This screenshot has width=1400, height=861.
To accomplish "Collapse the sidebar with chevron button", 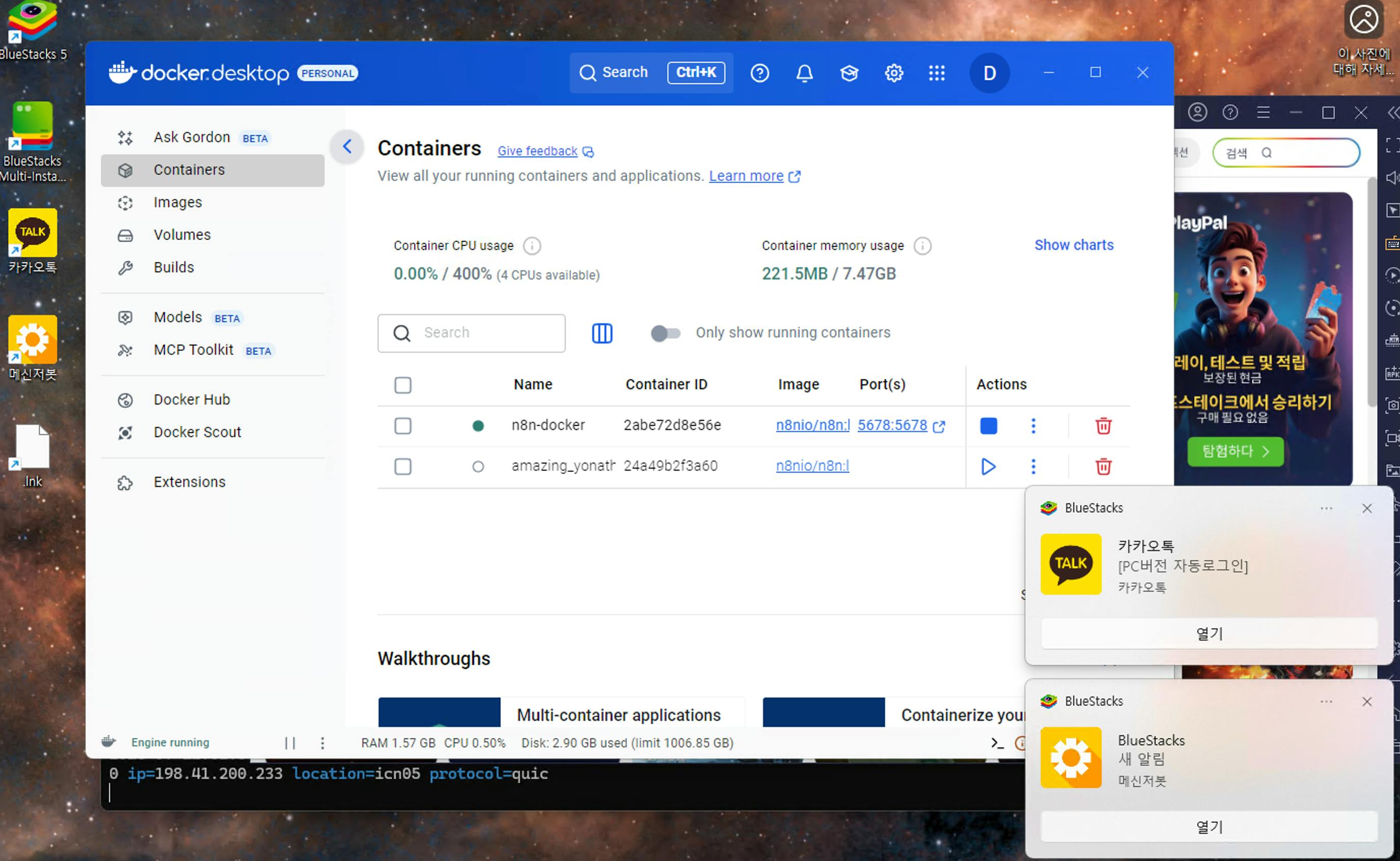I will click(347, 147).
